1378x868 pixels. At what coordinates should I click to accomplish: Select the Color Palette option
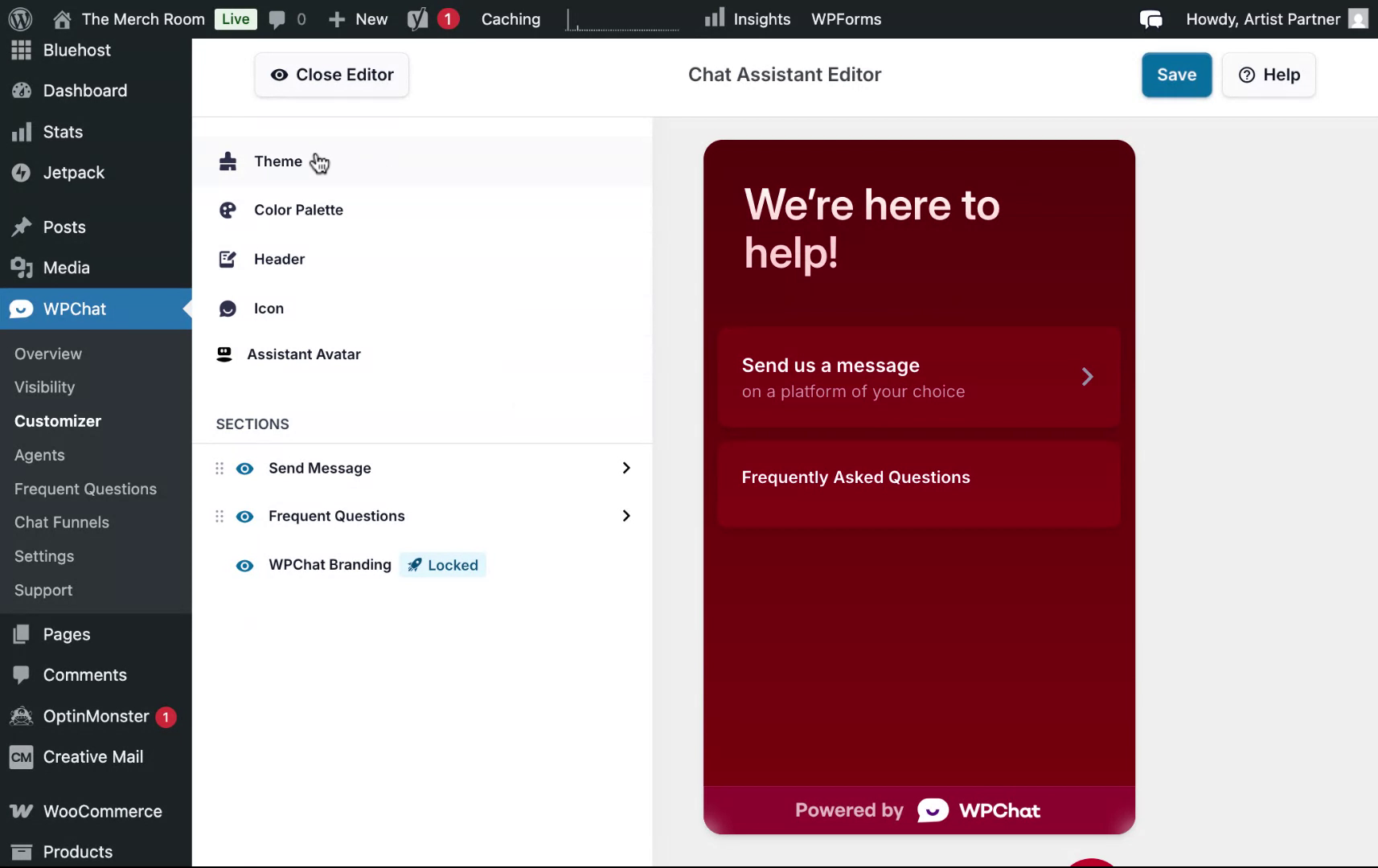pyautogui.click(x=297, y=210)
